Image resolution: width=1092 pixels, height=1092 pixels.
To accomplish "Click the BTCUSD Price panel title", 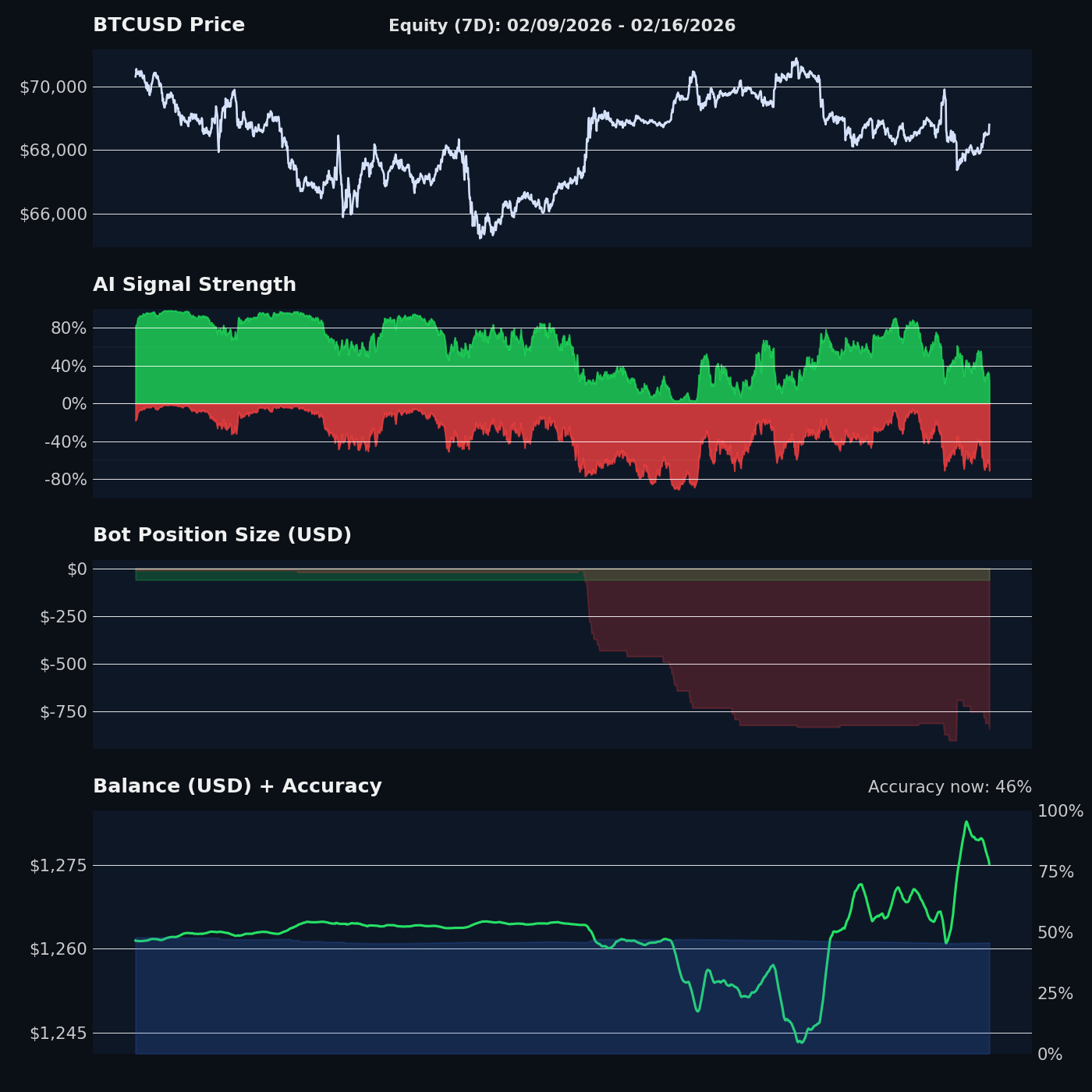I will [168, 24].
